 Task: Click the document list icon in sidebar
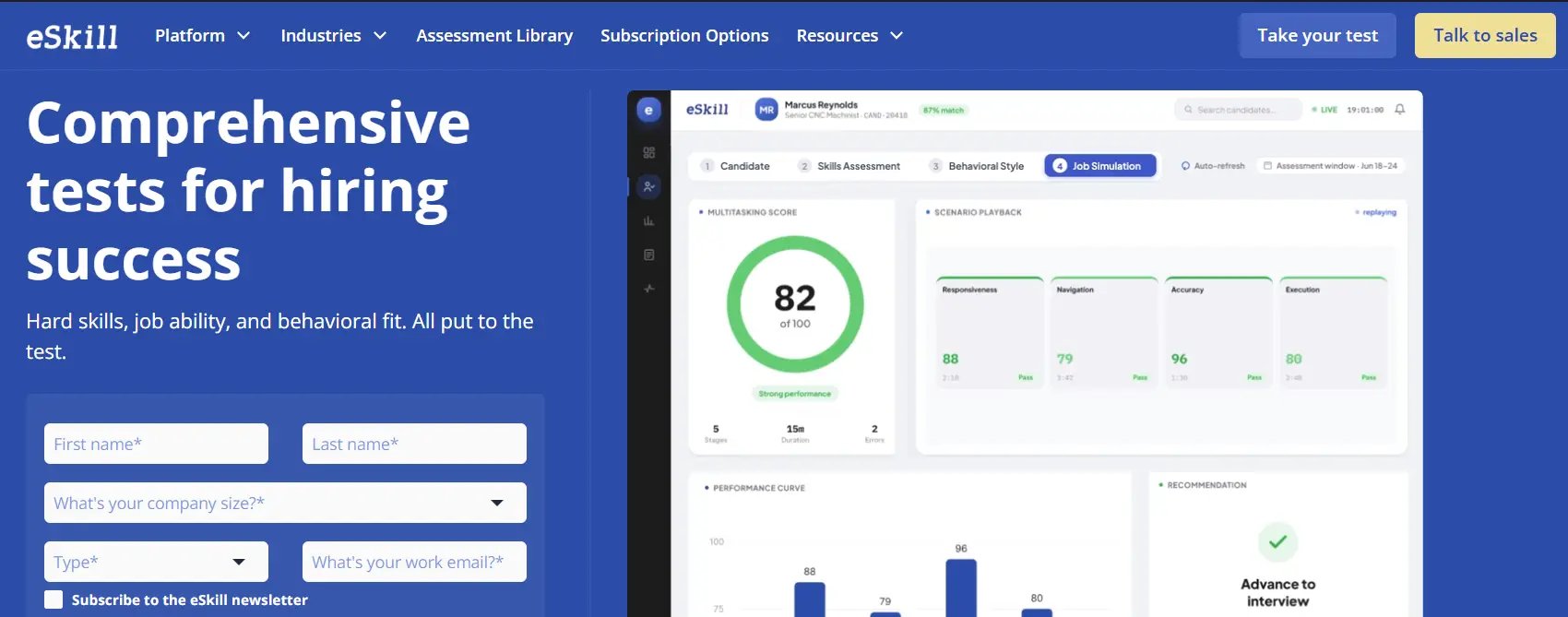click(x=649, y=255)
